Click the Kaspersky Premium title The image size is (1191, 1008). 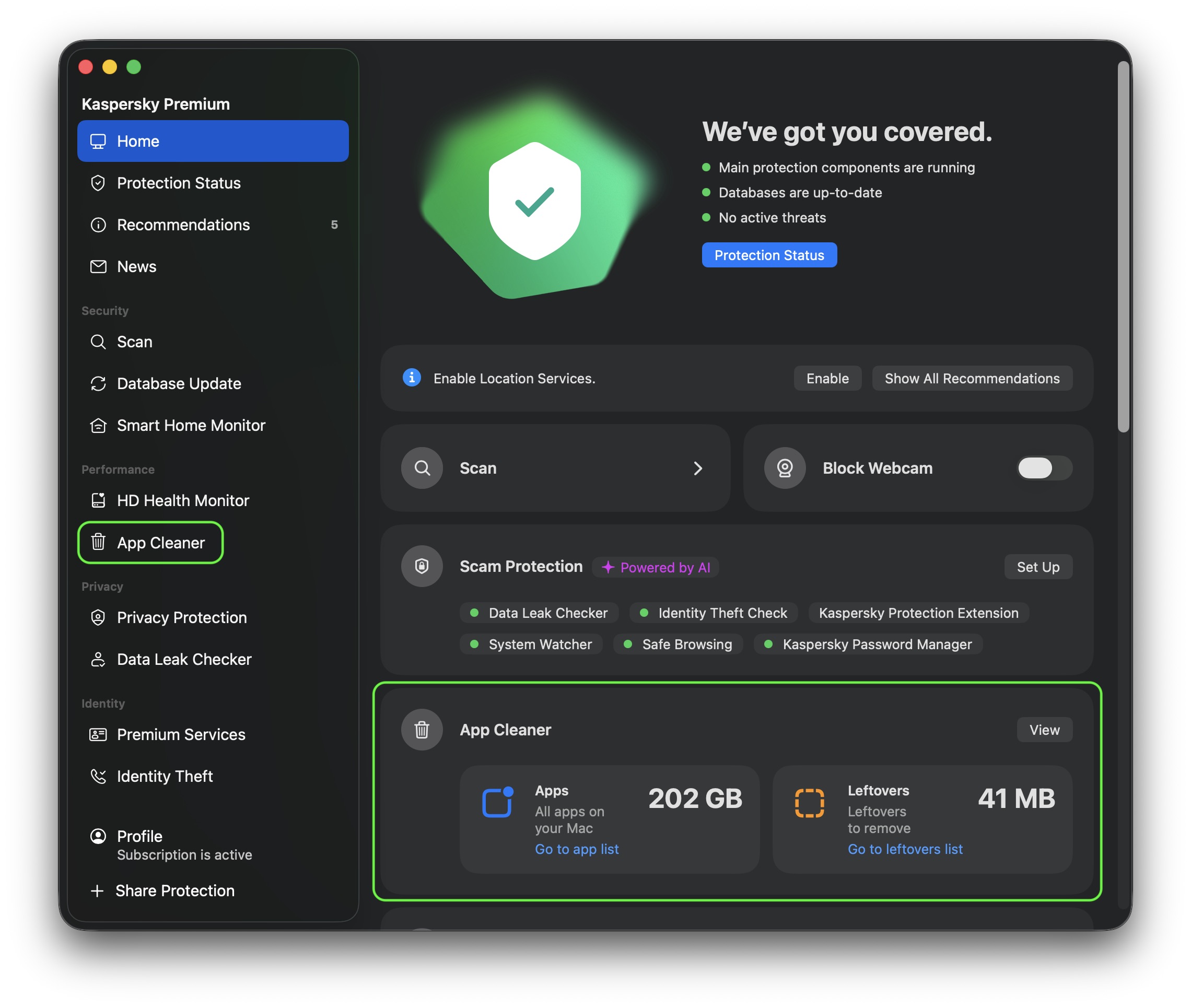(156, 103)
